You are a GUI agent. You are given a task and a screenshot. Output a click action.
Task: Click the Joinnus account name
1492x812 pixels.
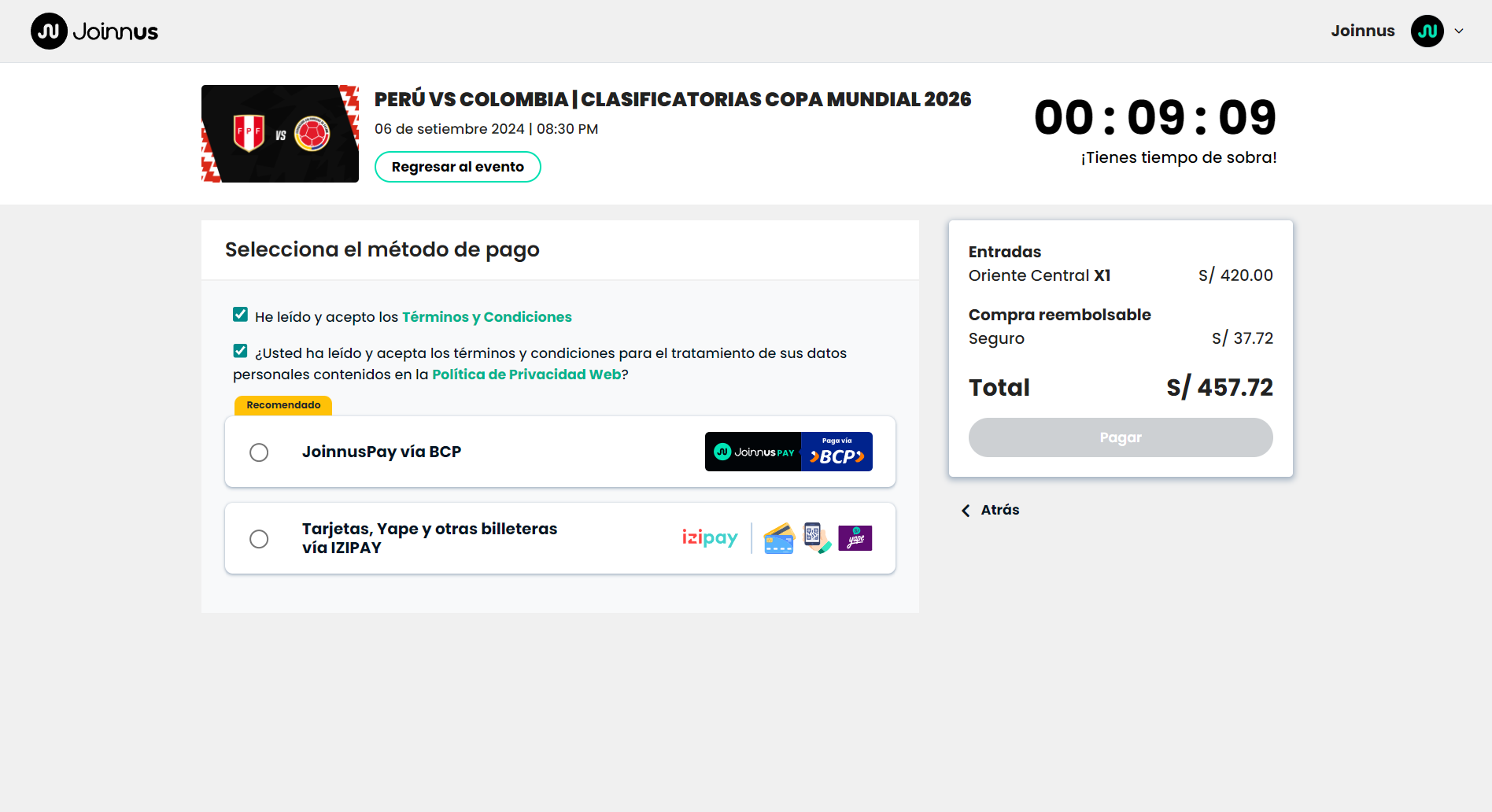click(1362, 31)
